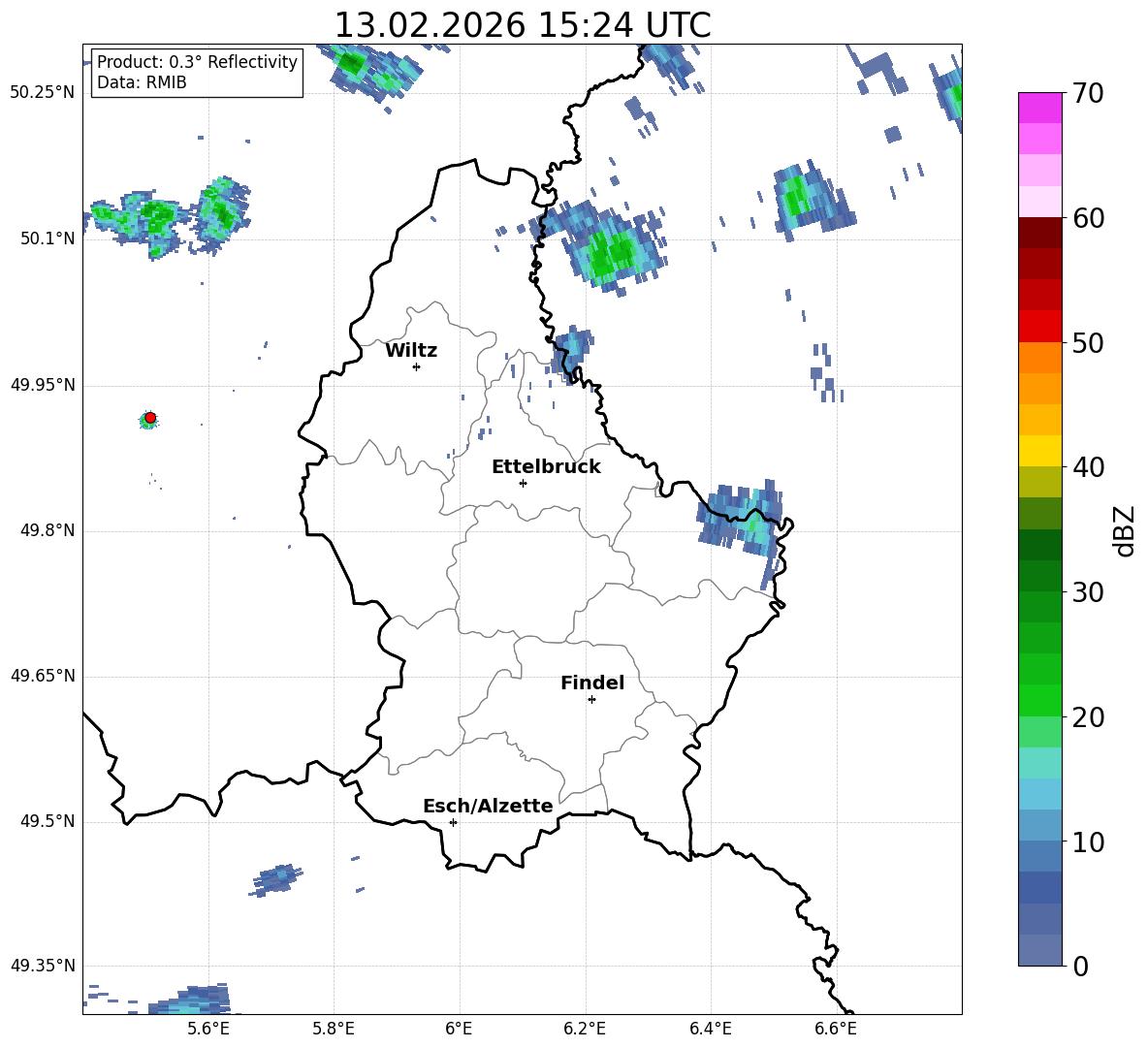Click the 60 tick label on the colorbar
The width and height of the screenshot is (1148, 1048).
point(1088,218)
